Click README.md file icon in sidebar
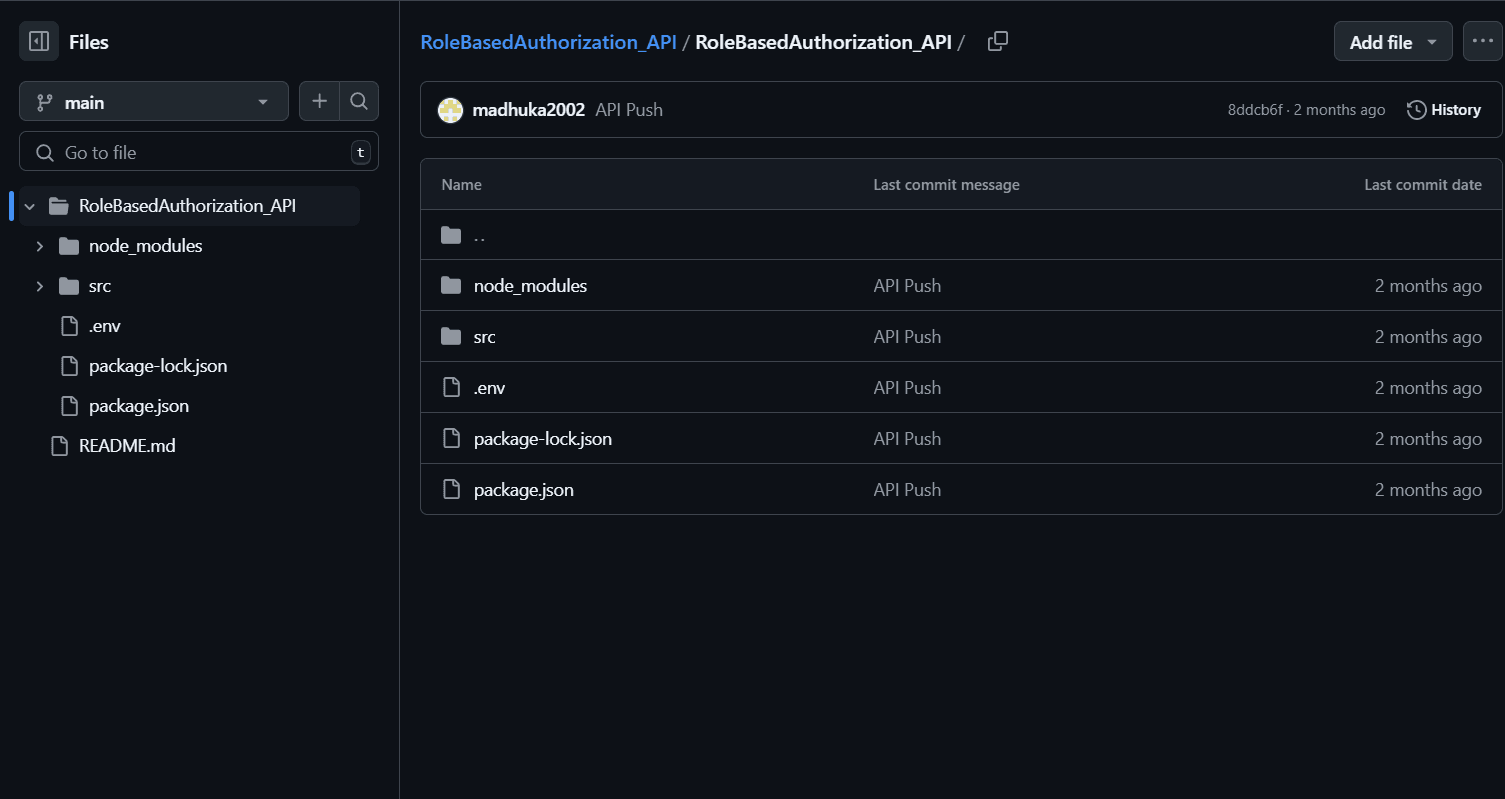 point(60,446)
